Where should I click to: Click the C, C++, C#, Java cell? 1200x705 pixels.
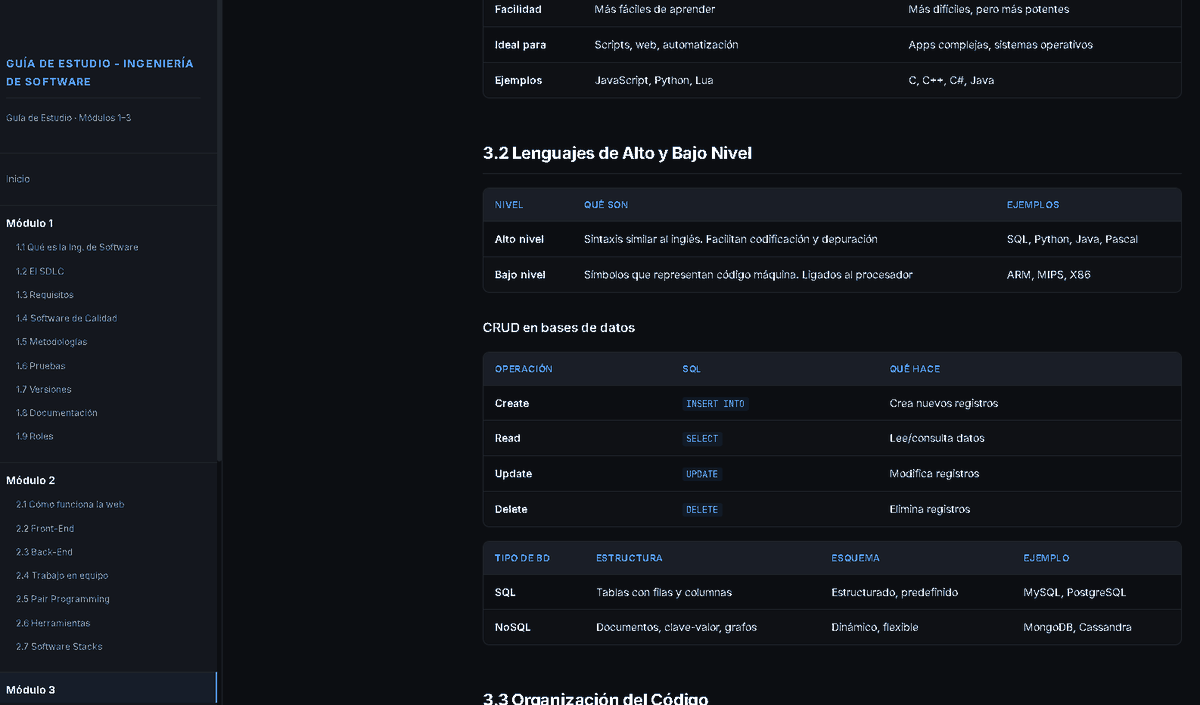tap(951, 81)
